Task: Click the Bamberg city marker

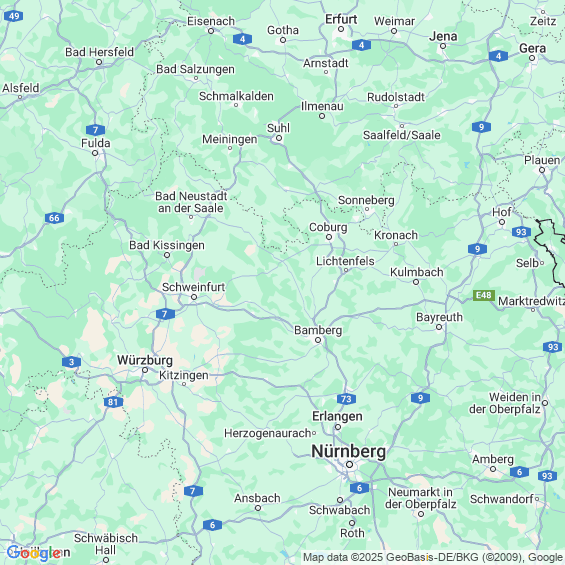Action: coord(318,340)
